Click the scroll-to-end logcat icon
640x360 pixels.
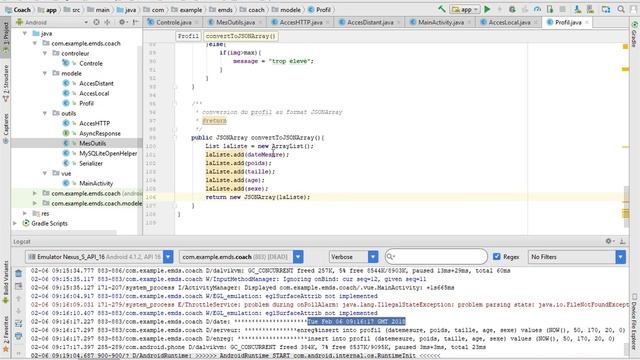click(x=18, y=286)
